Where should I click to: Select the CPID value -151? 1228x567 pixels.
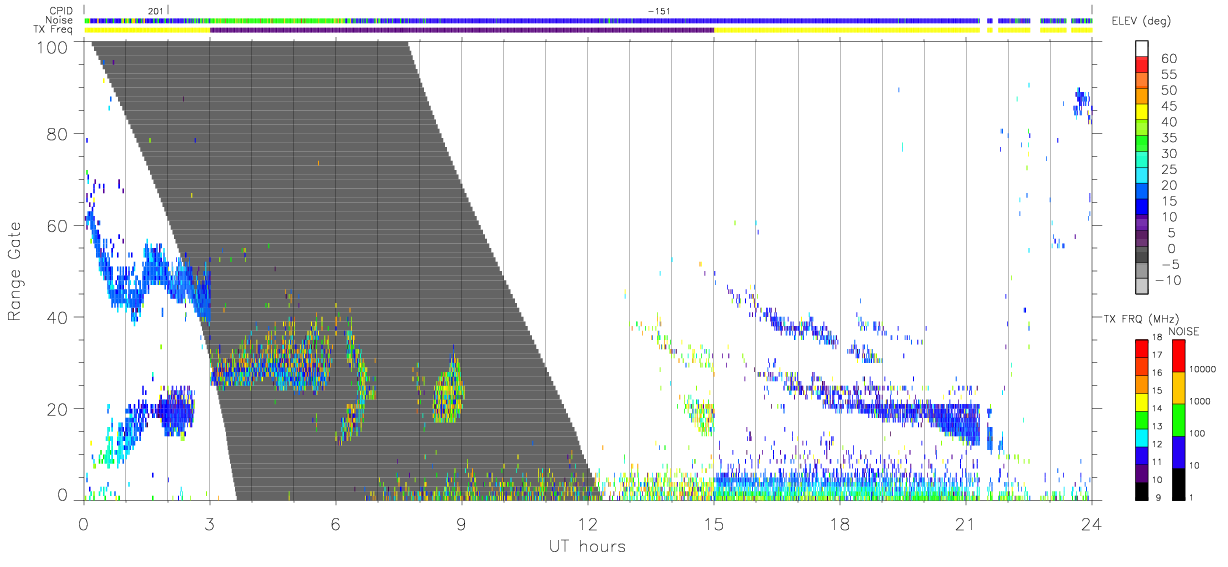658,10
